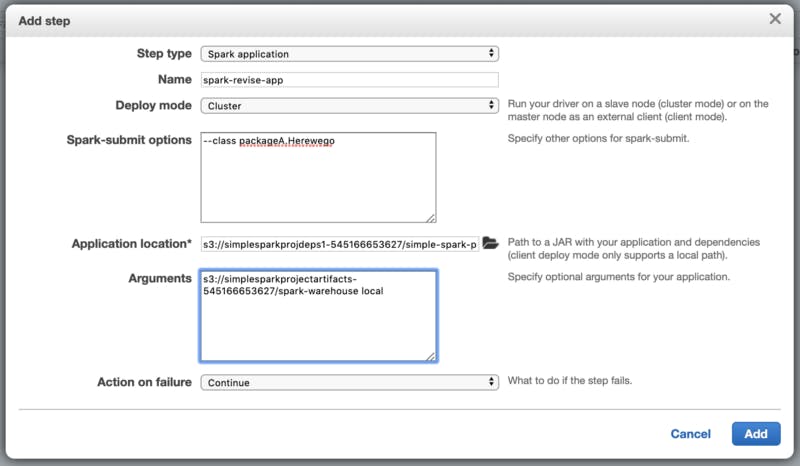Click the 'Run your driver on a slave node' help text
The image size is (800, 466).
click(x=638, y=110)
